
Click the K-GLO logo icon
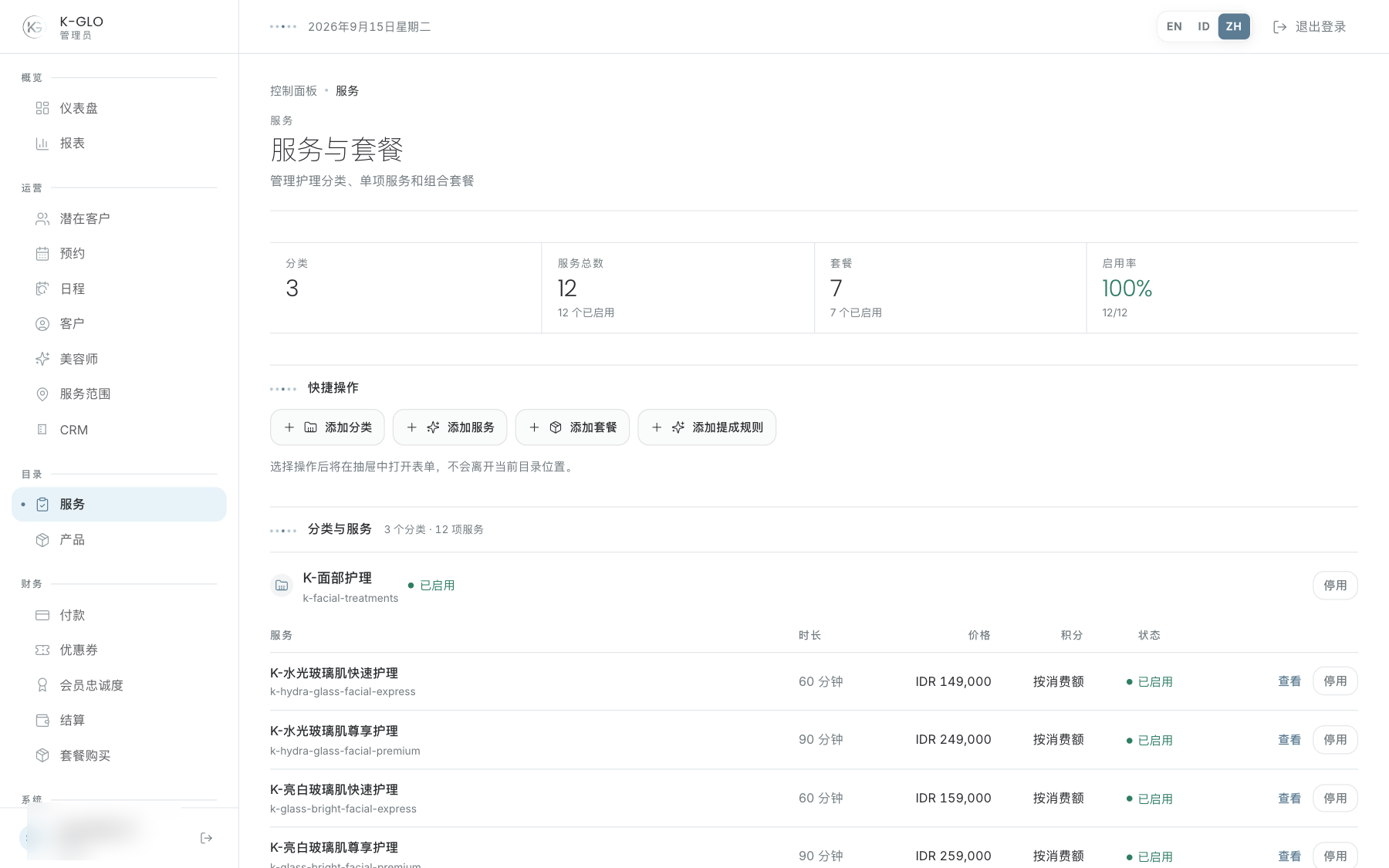point(34,27)
